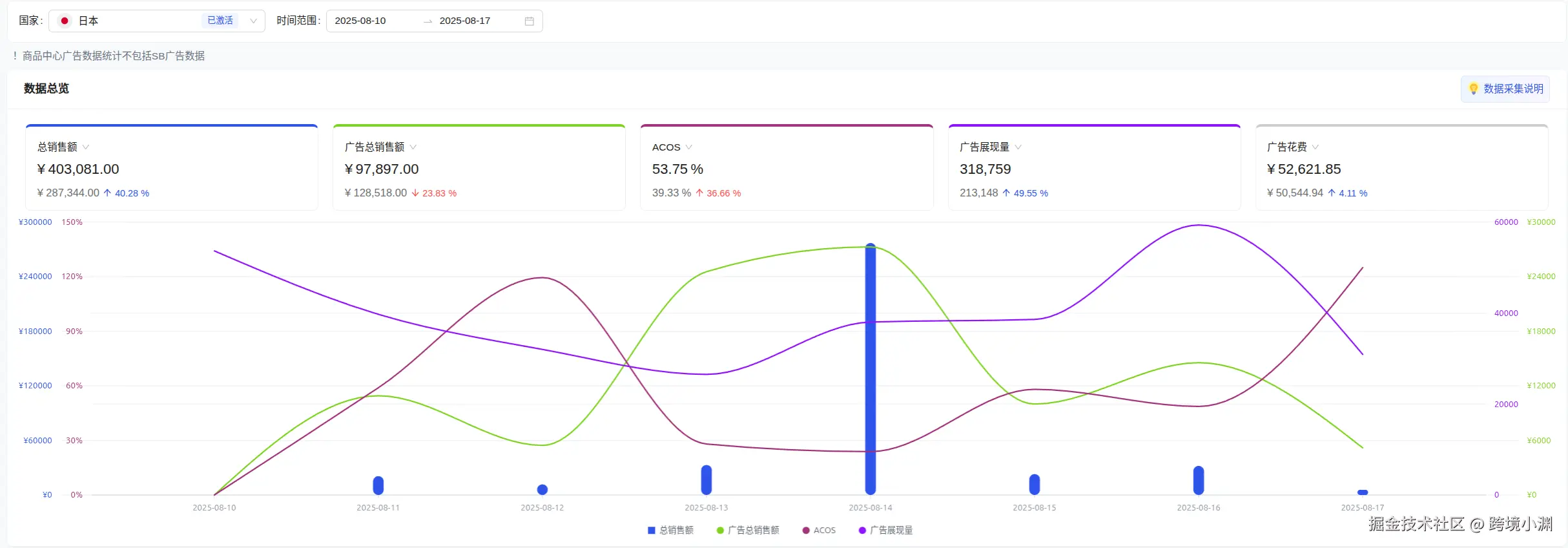Expand the ACOS metric selector chevron
The height and width of the screenshot is (548, 1568).
tap(689, 147)
